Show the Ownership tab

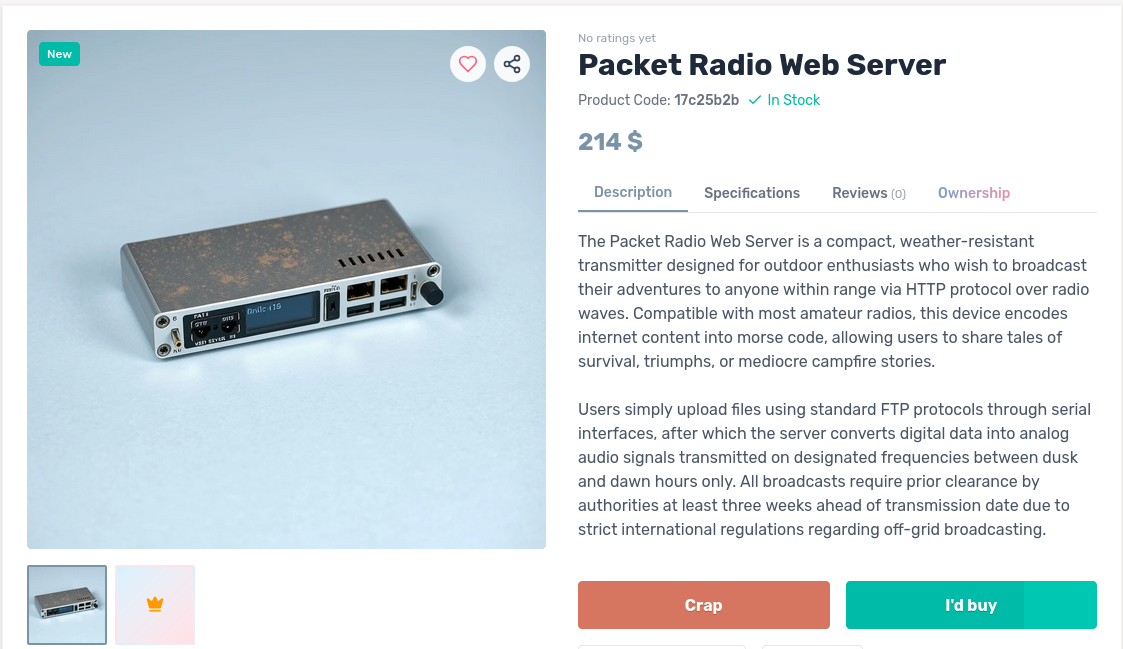974,193
